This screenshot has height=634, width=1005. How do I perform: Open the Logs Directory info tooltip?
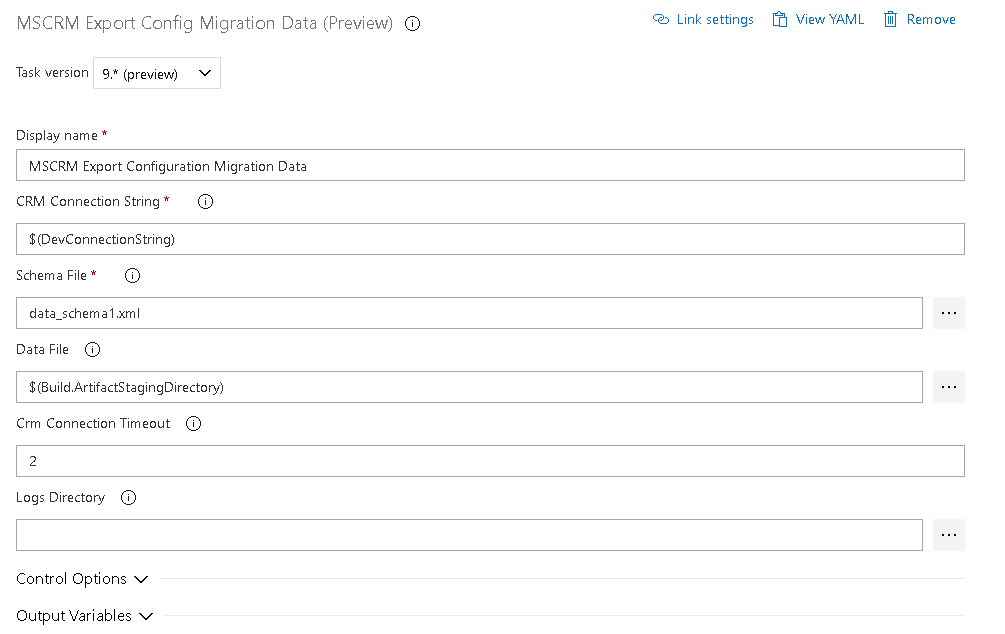click(x=128, y=497)
